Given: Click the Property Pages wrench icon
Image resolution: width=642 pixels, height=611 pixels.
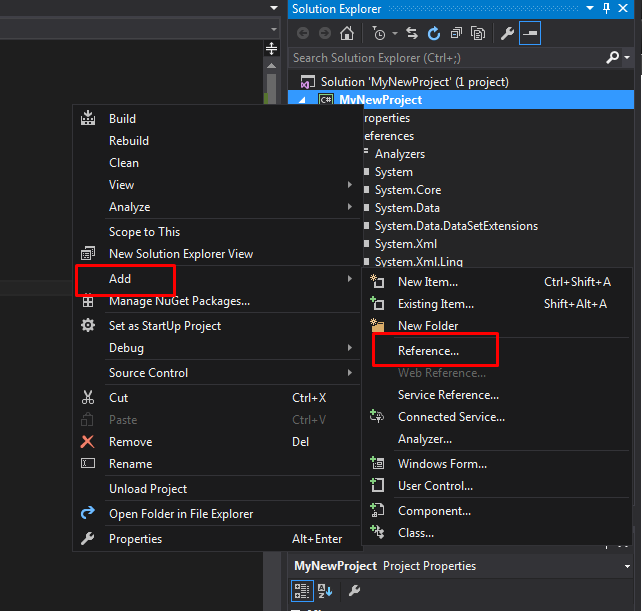Looking at the screenshot, I should coord(353,591).
